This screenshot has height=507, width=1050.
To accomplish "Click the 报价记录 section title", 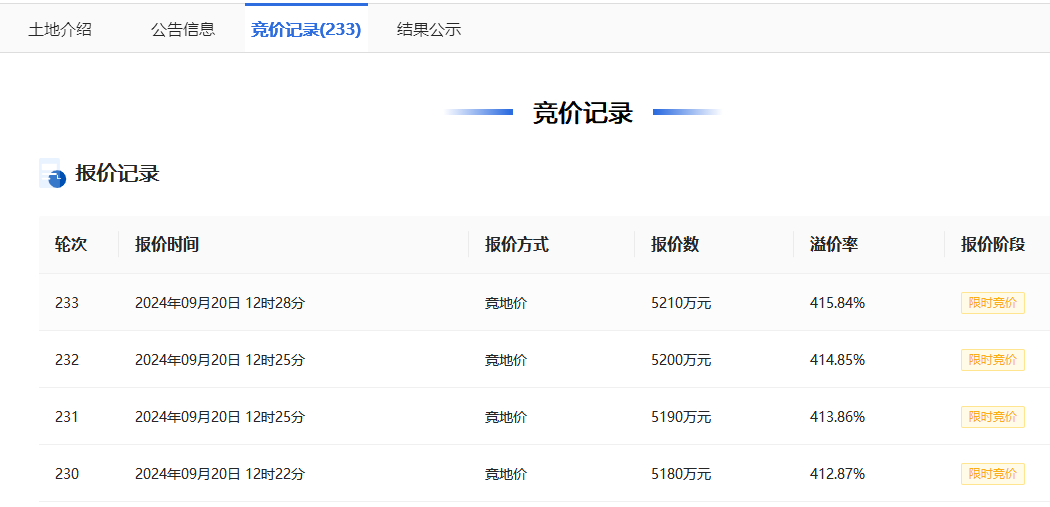I will click(x=117, y=173).
